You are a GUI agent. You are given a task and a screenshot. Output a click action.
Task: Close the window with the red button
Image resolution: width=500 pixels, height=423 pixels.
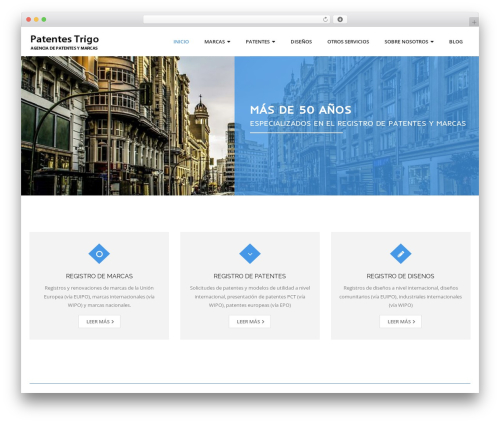pos(29,19)
